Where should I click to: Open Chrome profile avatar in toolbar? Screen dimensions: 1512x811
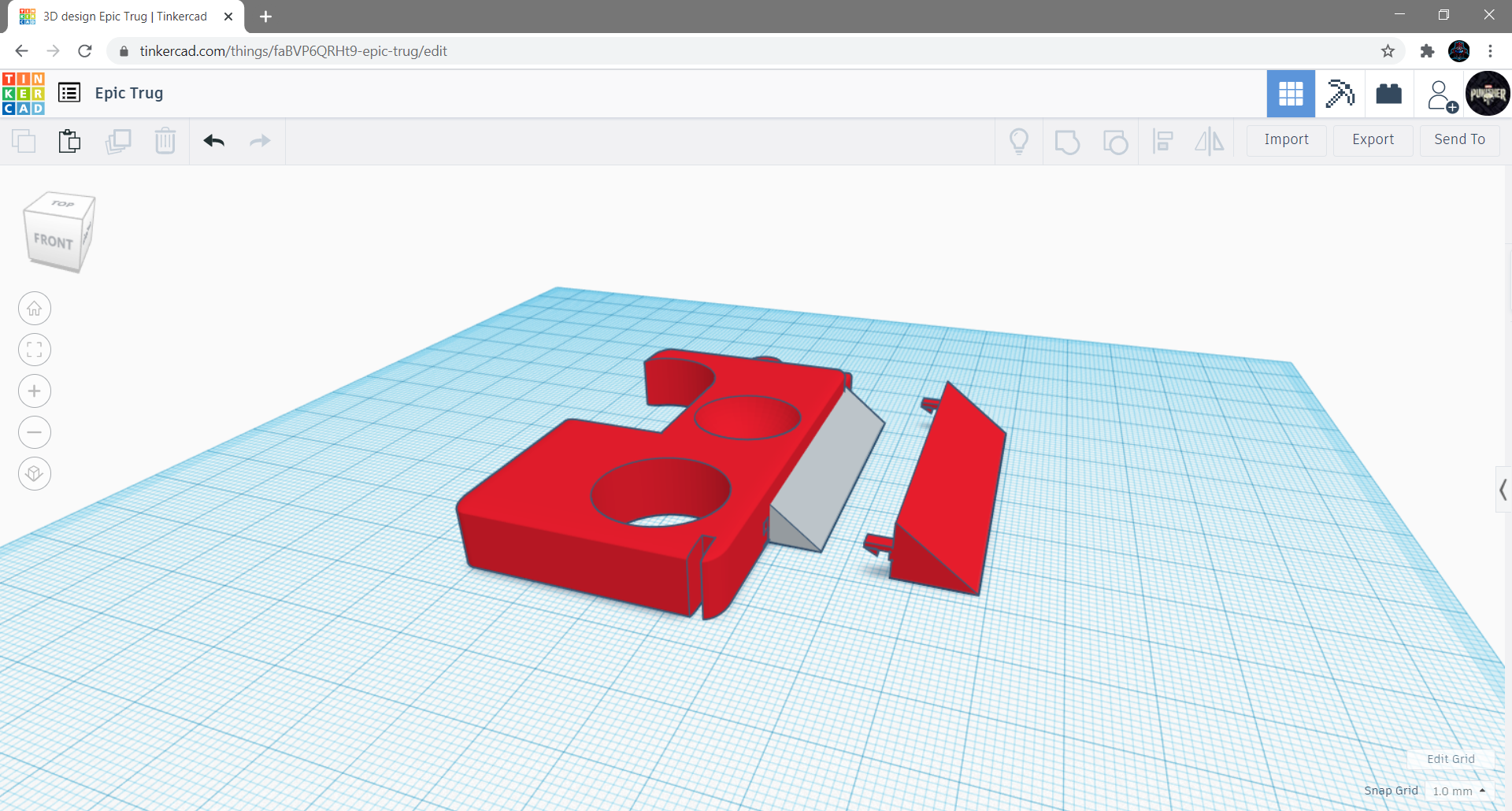(1459, 51)
